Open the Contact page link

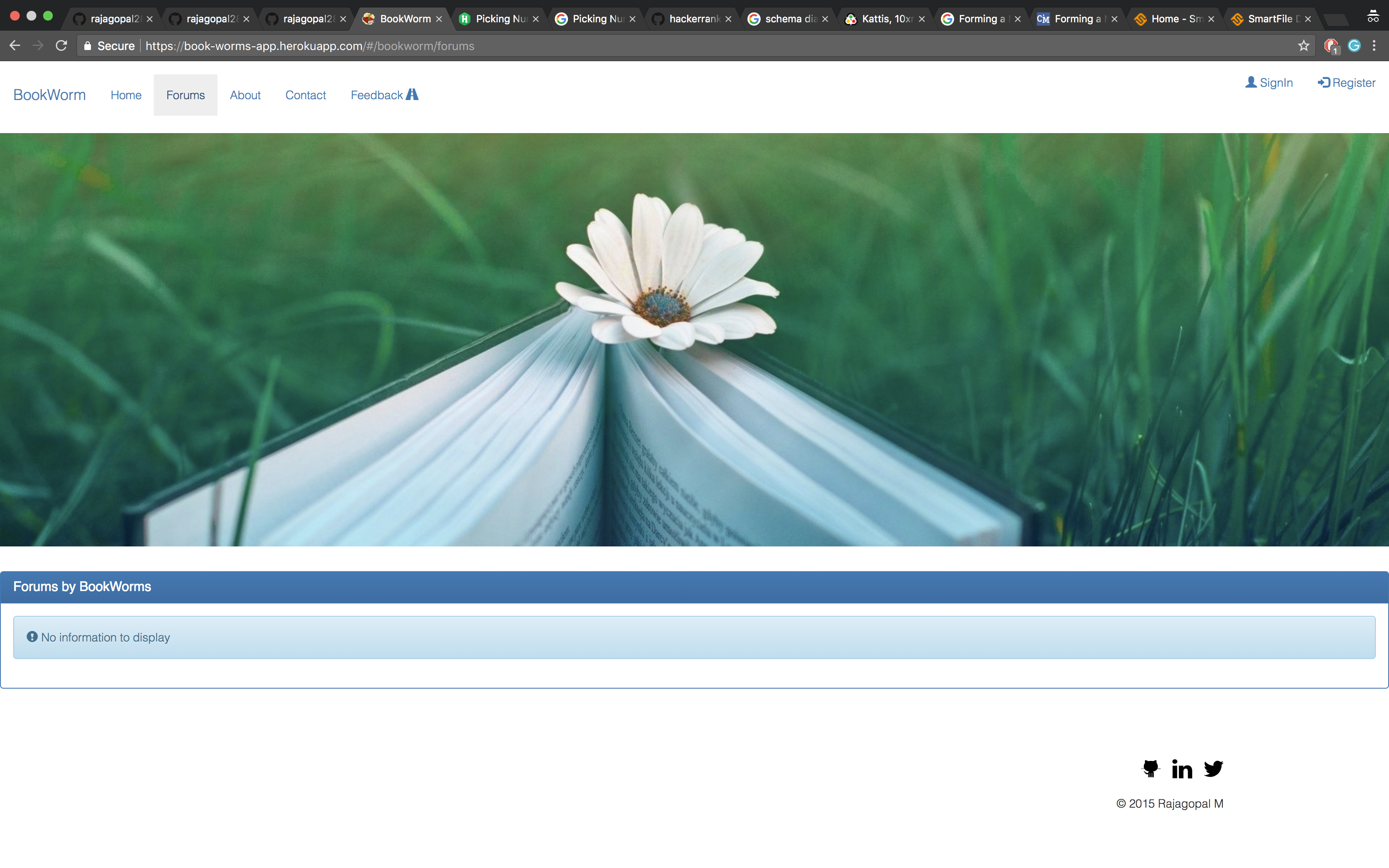point(305,95)
